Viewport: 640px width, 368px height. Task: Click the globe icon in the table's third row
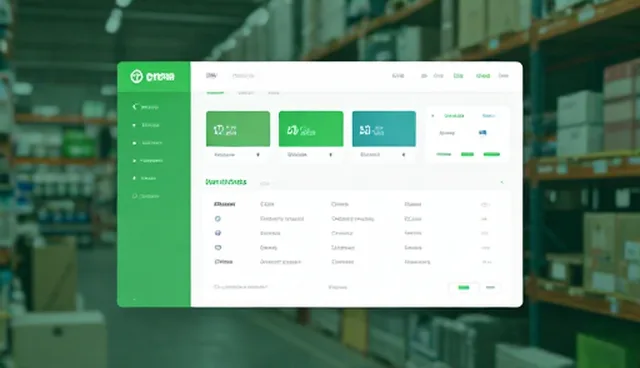pyautogui.click(x=218, y=233)
